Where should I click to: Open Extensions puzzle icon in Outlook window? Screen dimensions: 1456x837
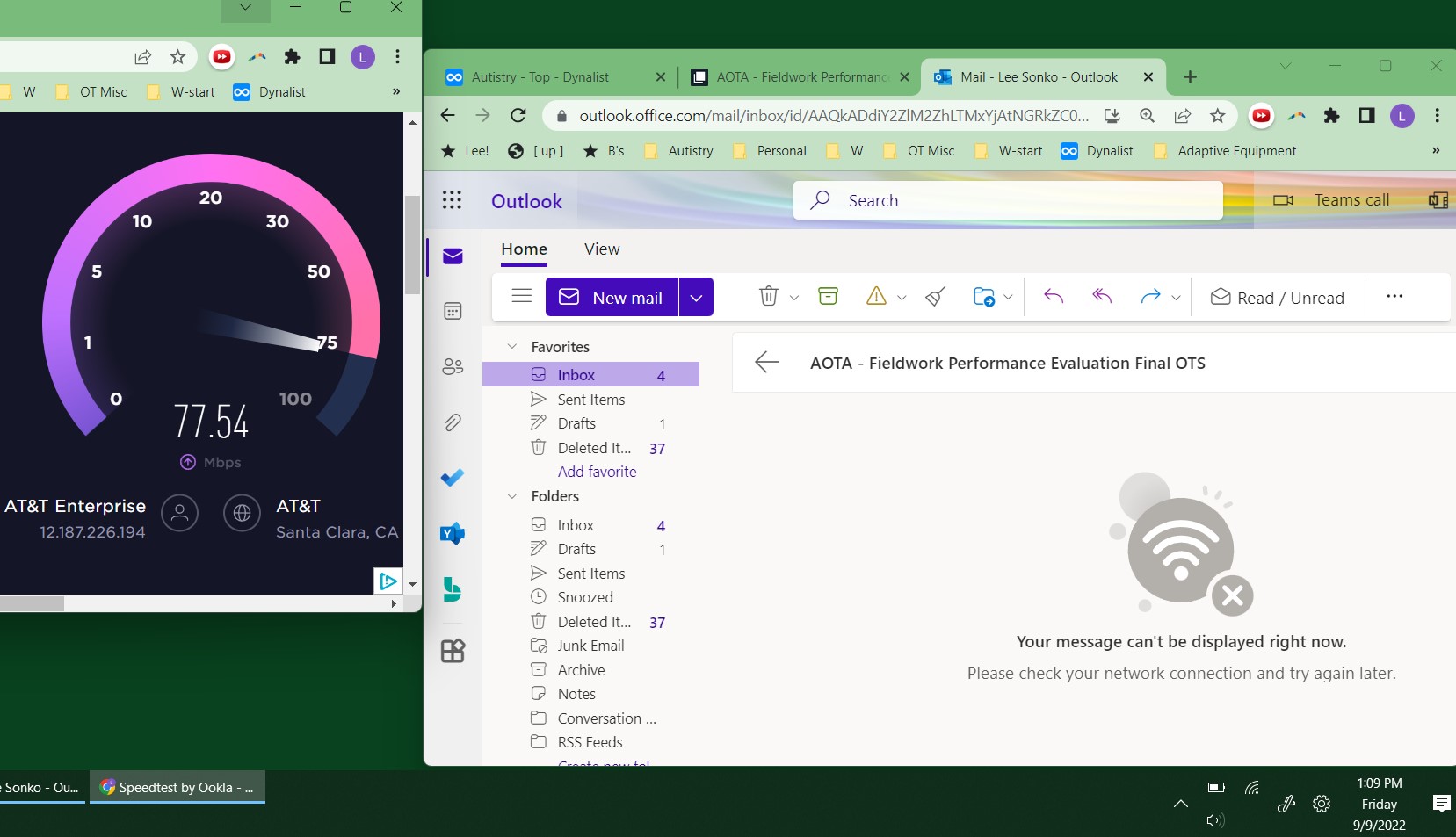click(1332, 115)
